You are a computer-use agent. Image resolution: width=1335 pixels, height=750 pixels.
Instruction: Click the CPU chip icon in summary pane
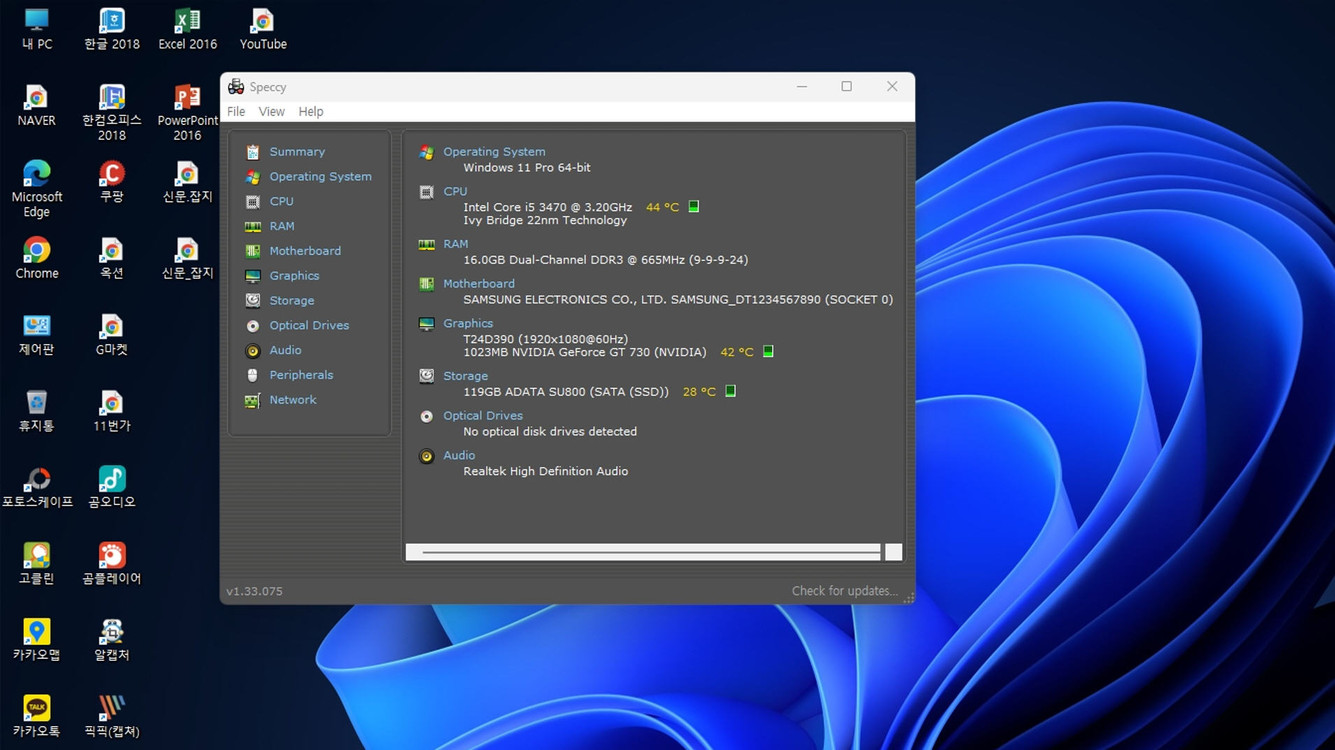click(x=427, y=192)
